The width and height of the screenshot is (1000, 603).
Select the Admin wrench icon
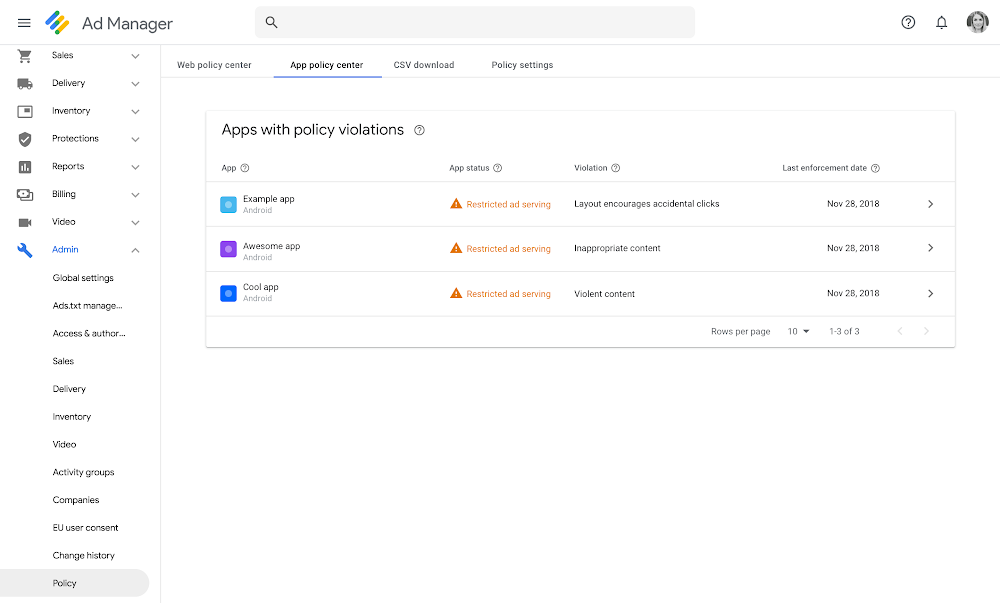pos(24,250)
